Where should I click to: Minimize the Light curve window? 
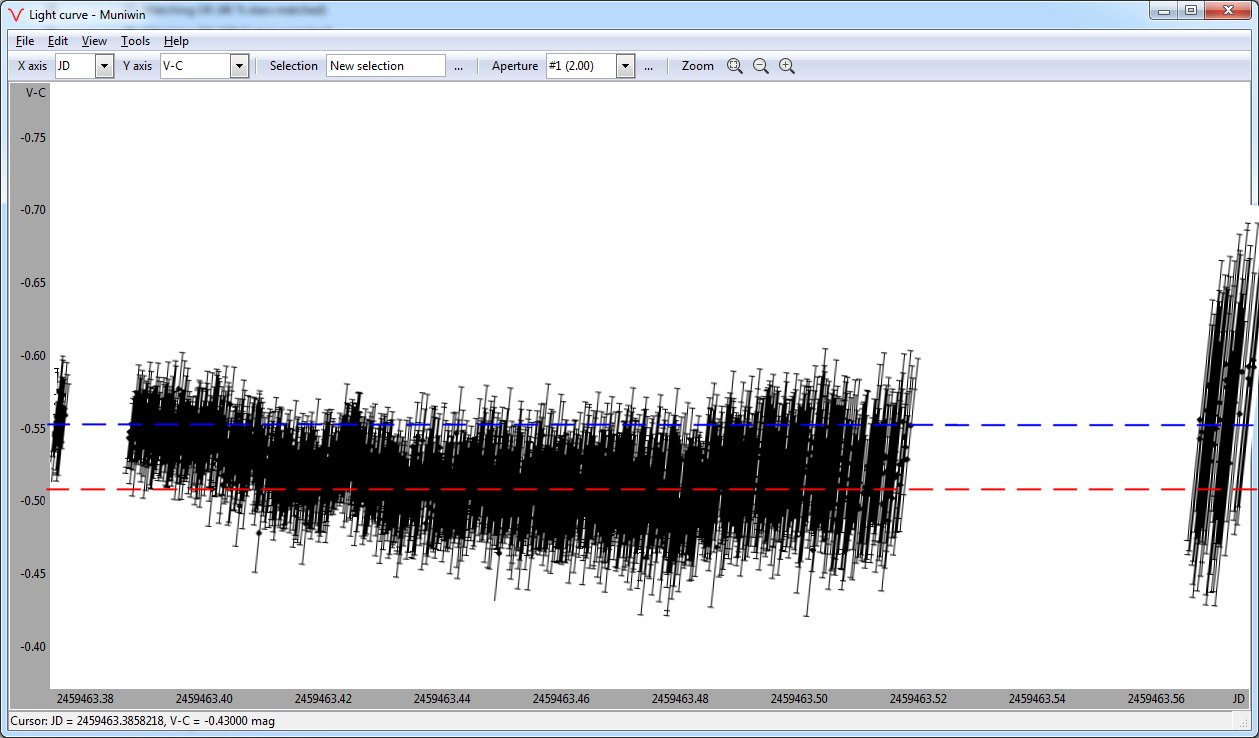pos(1162,11)
